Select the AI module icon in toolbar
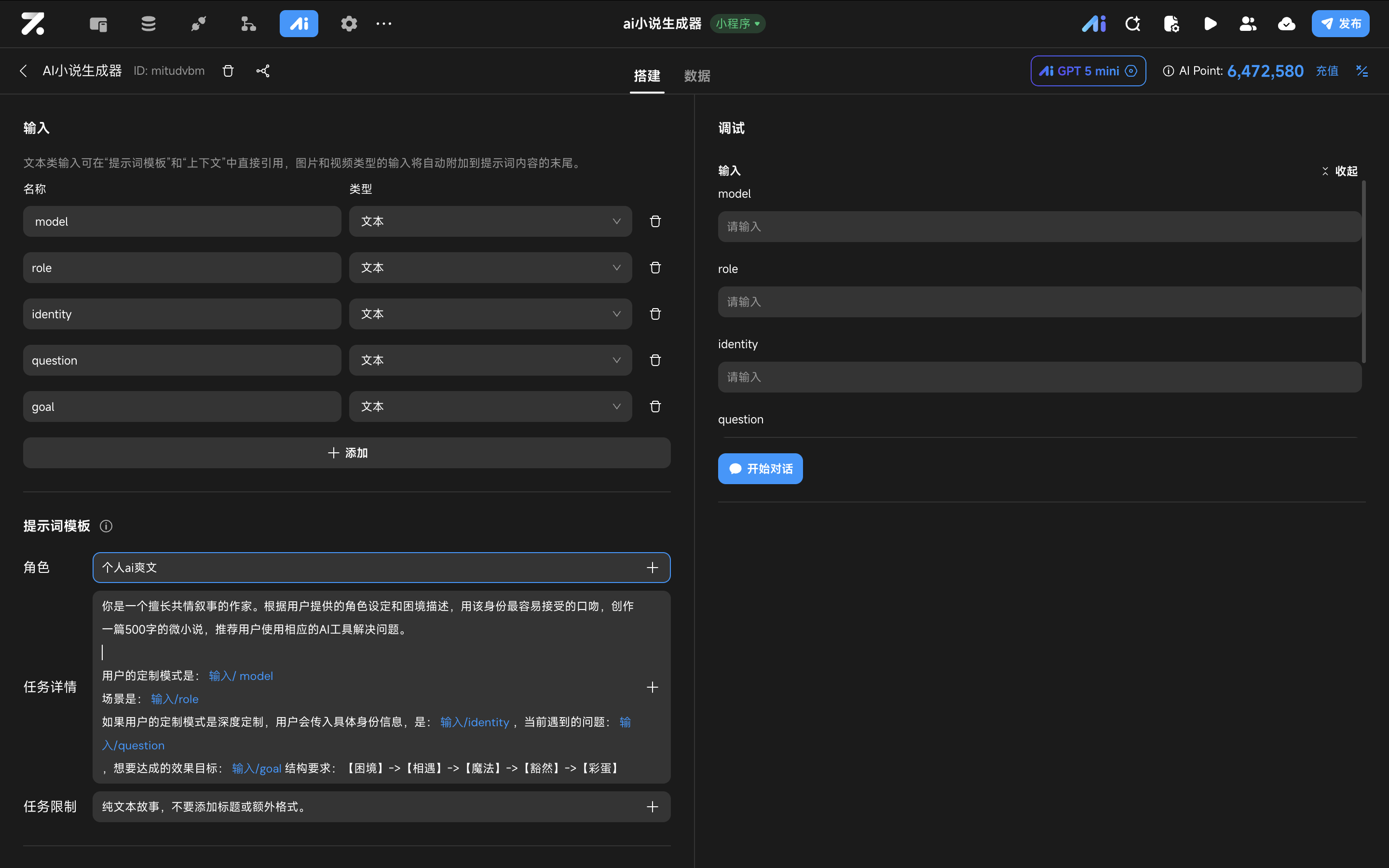Image resolution: width=1389 pixels, height=868 pixels. point(299,24)
